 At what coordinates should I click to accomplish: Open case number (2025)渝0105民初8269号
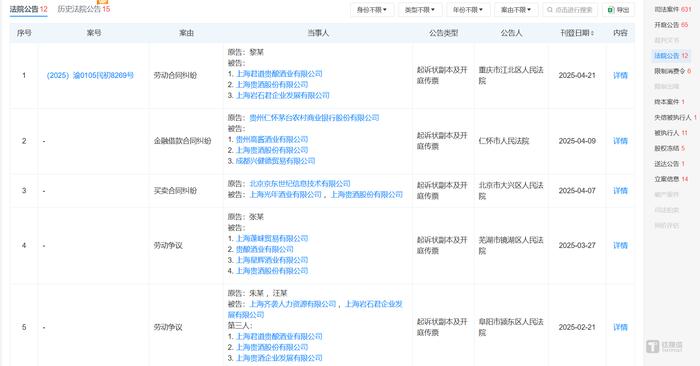tap(90, 75)
